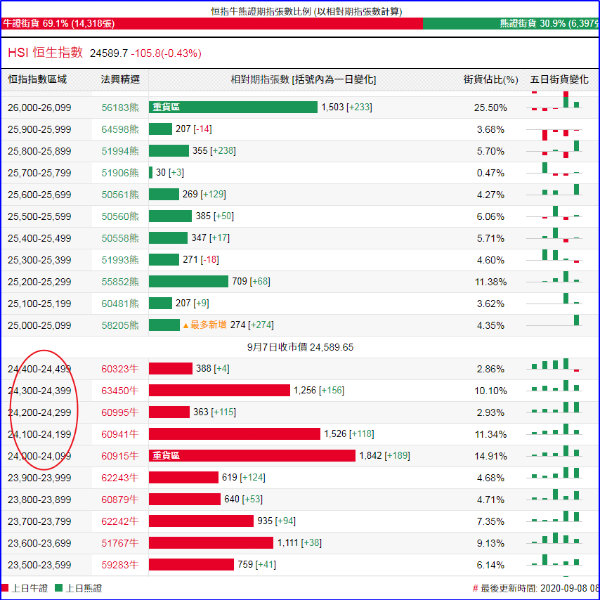Open the 64598熊 warrant link
Image resolution: width=600 pixels, height=600 pixels.
coord(120,129)
